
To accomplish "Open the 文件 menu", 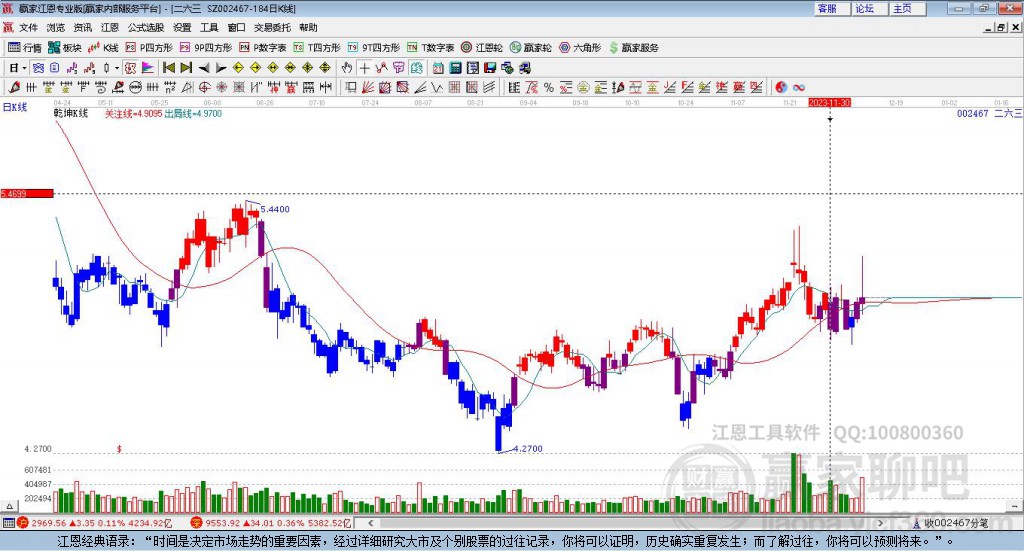I will coord(28,27).
